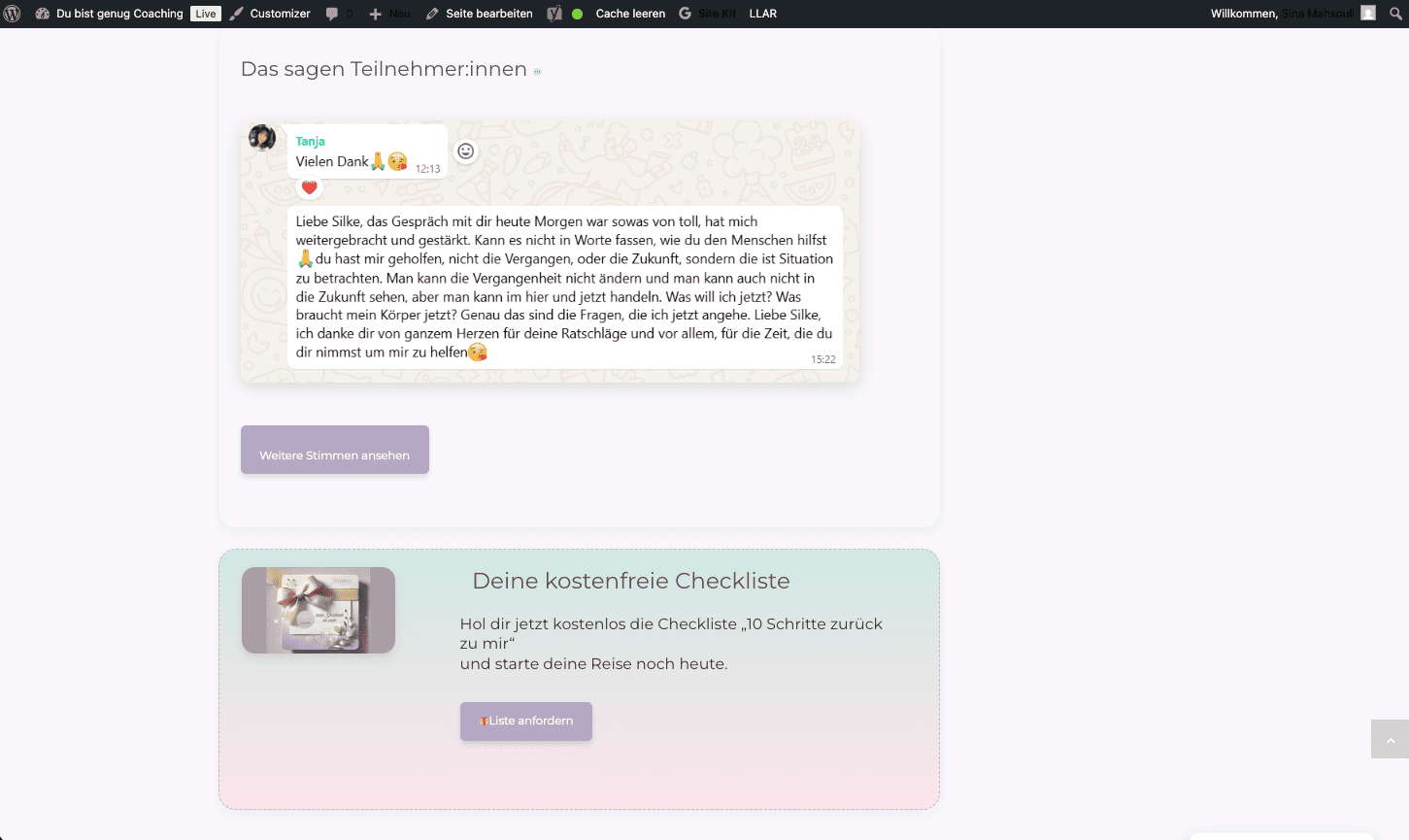The image size is (1409, 840).
Task: Open the Yoast SEO icon menu
Action: tap(554, 14)
